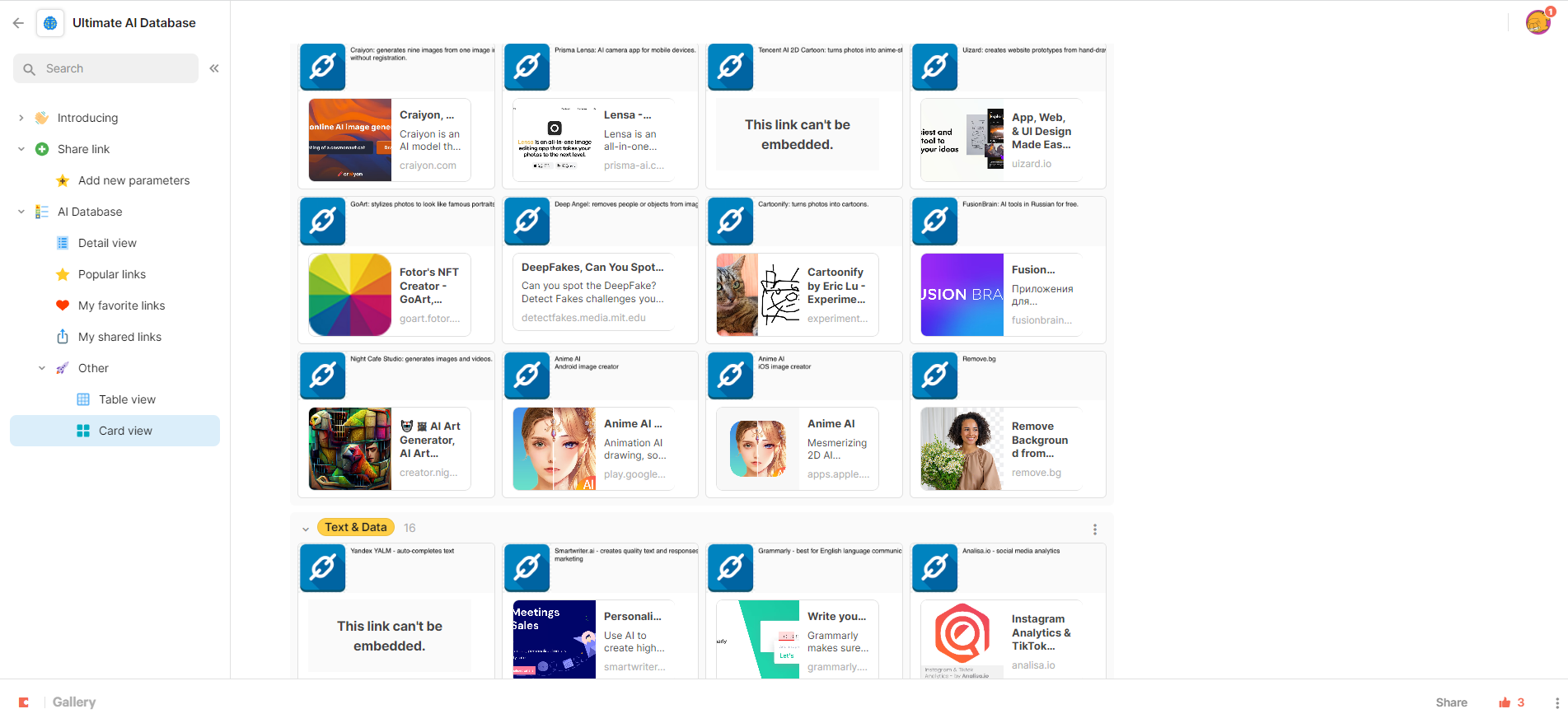Open the craiyon.com link preview

point(390,140)
